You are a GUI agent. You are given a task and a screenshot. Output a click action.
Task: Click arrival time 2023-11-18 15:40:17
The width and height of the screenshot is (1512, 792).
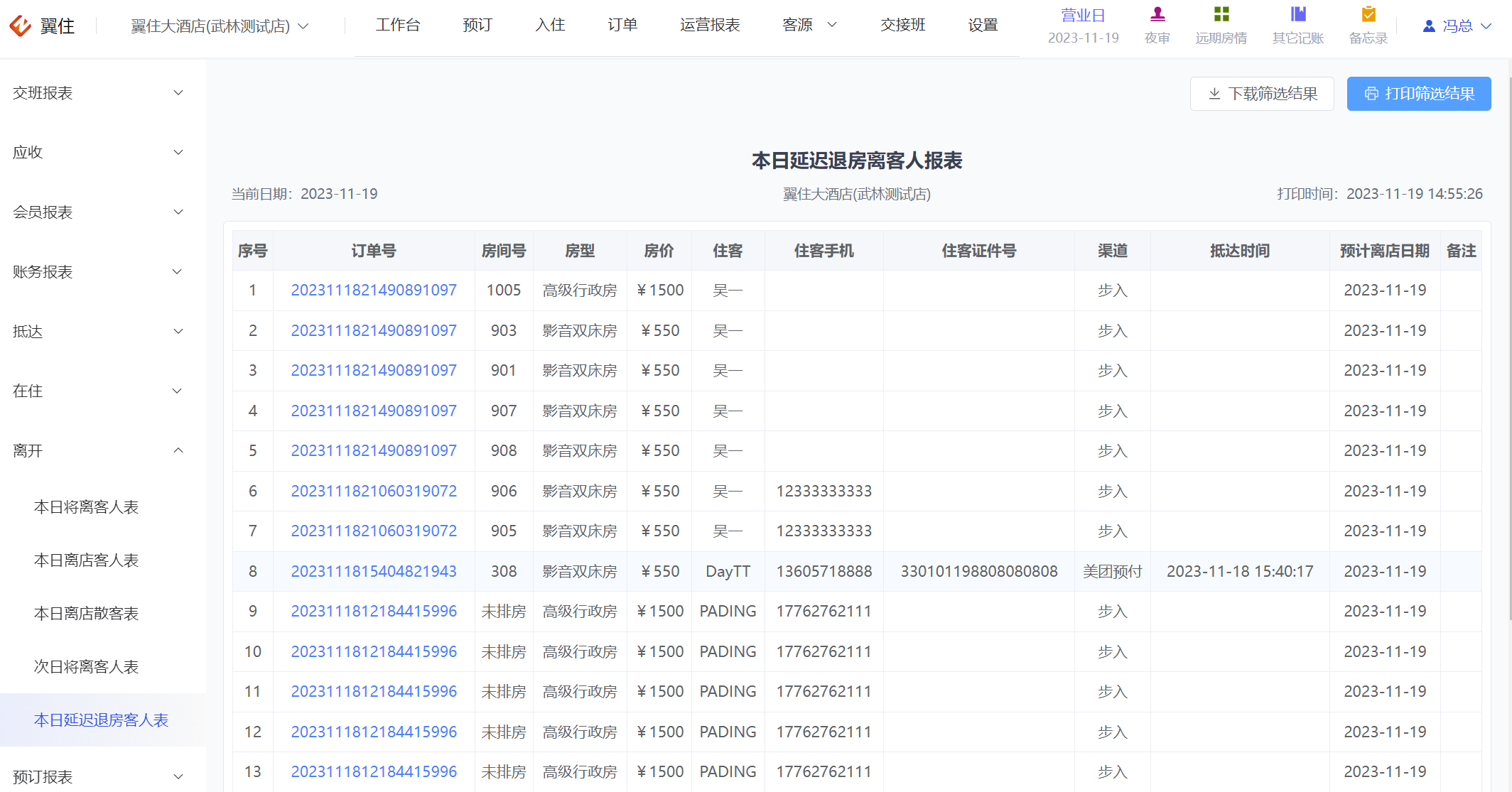tap(1240, 572)
